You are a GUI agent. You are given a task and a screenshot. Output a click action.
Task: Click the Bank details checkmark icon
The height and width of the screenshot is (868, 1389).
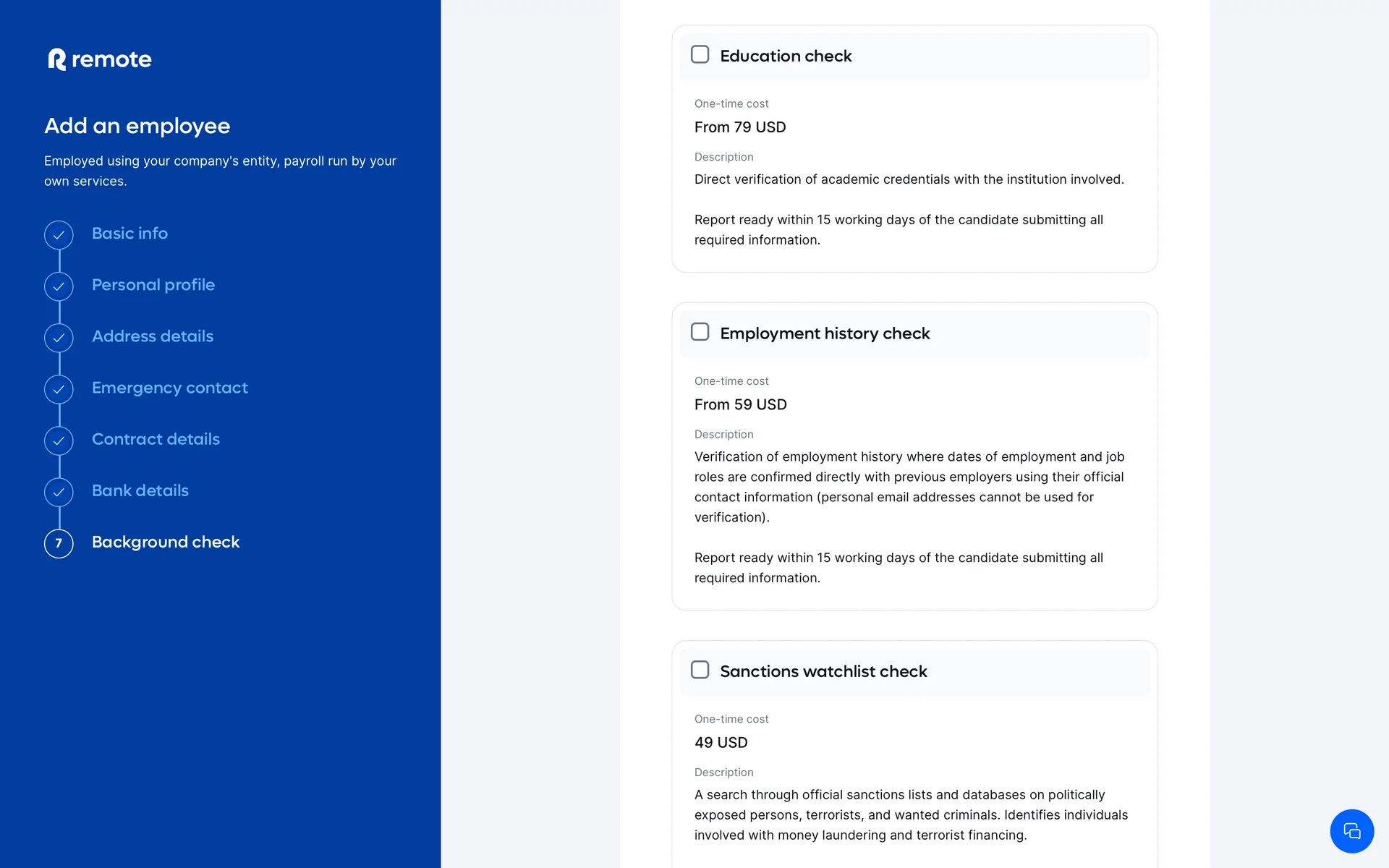click(x=59, y=492)
